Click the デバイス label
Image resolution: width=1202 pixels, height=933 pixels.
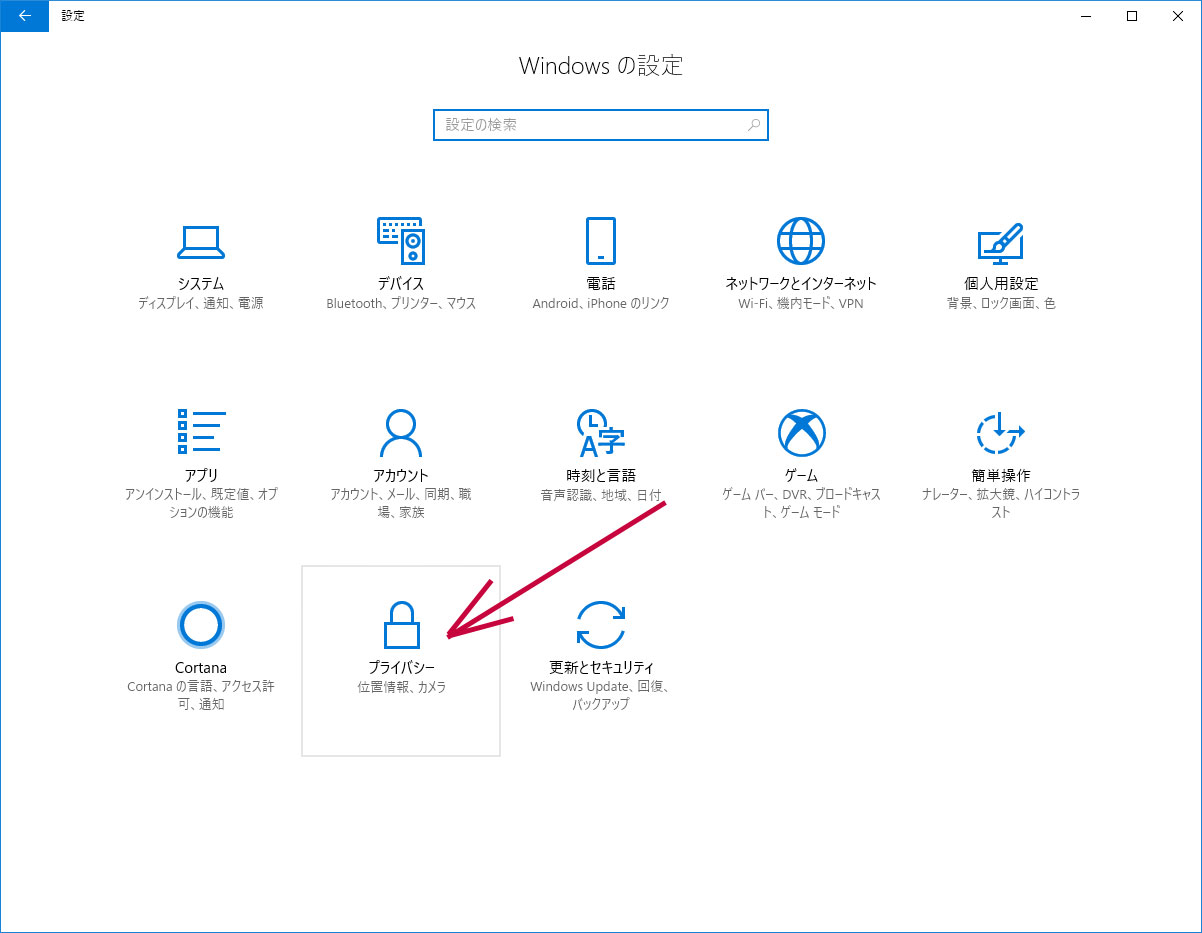pos(401,284)
